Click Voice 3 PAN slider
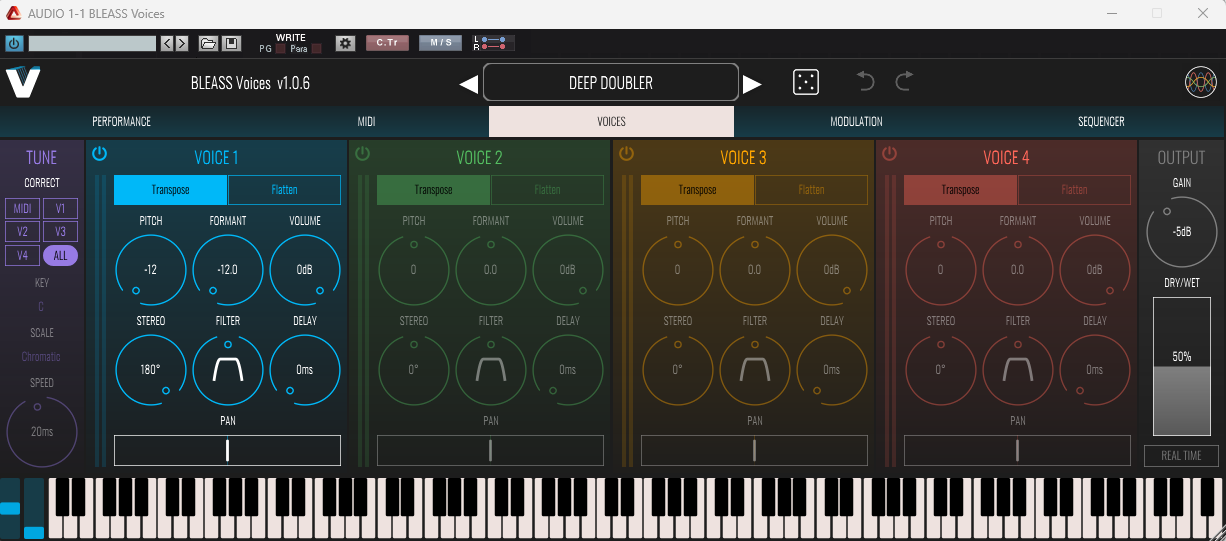This screenshot has width=1226, height=541. [754, 450]
